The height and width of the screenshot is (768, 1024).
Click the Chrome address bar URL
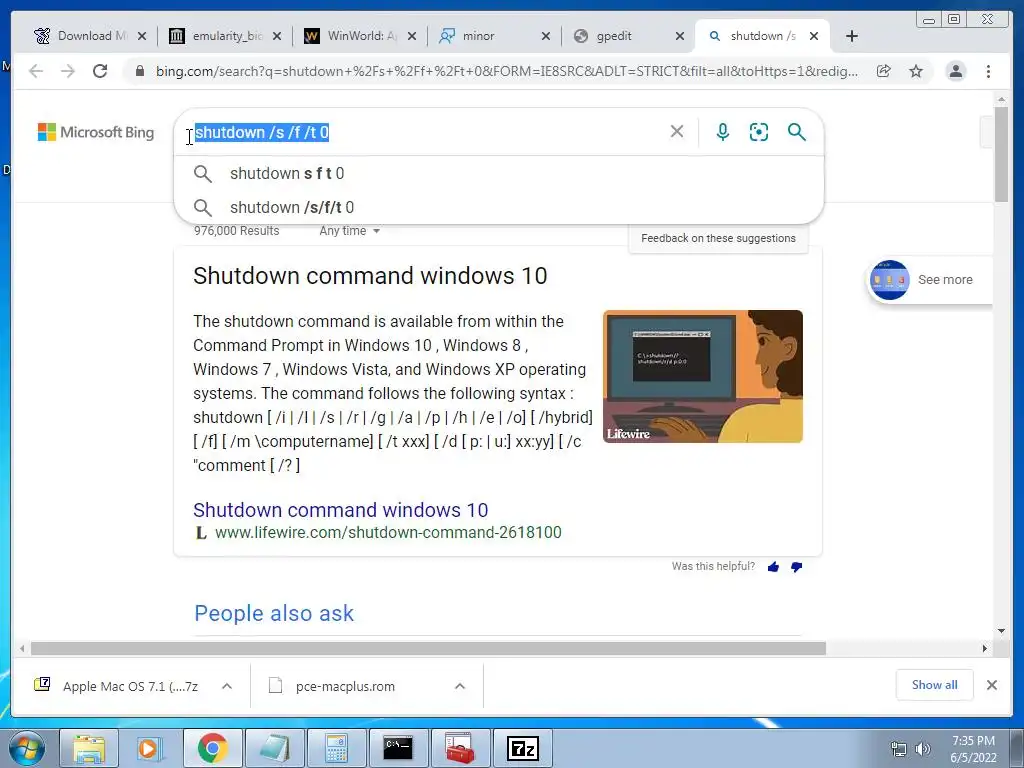point(507,71)
